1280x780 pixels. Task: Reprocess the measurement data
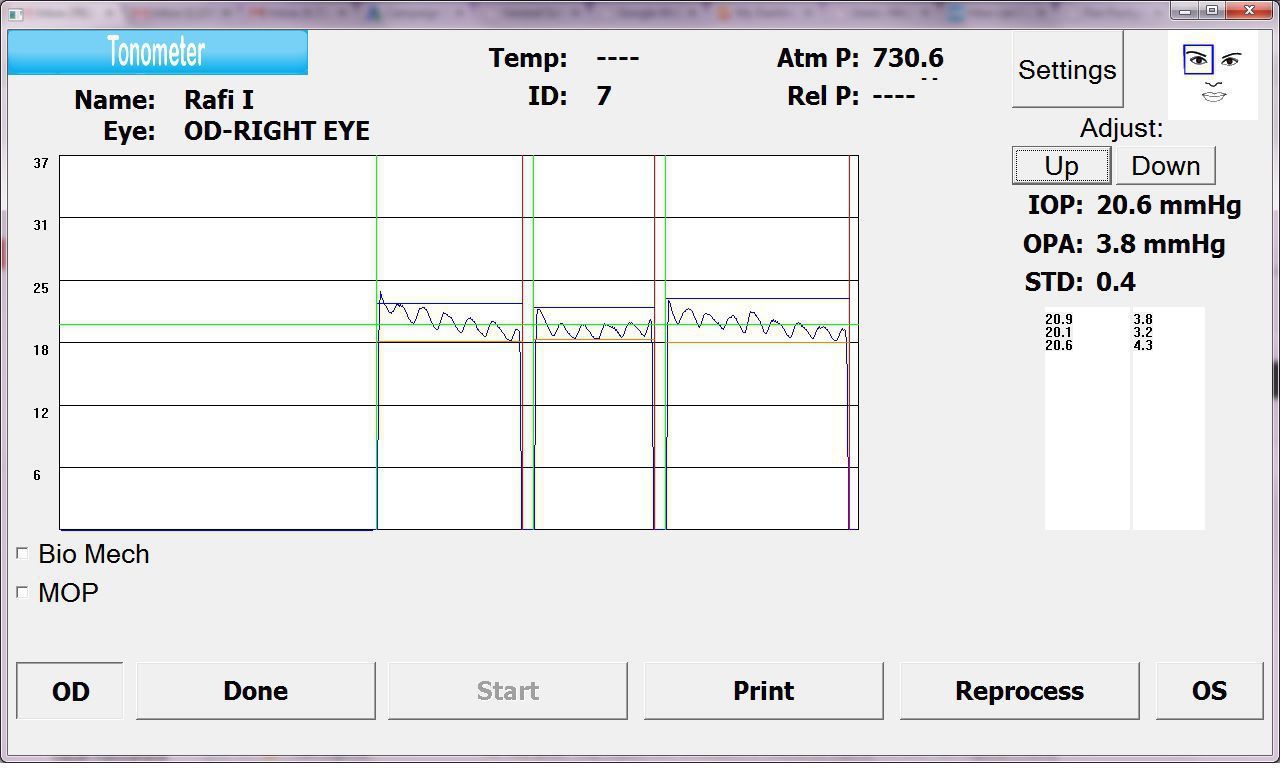click(1019, 691)
